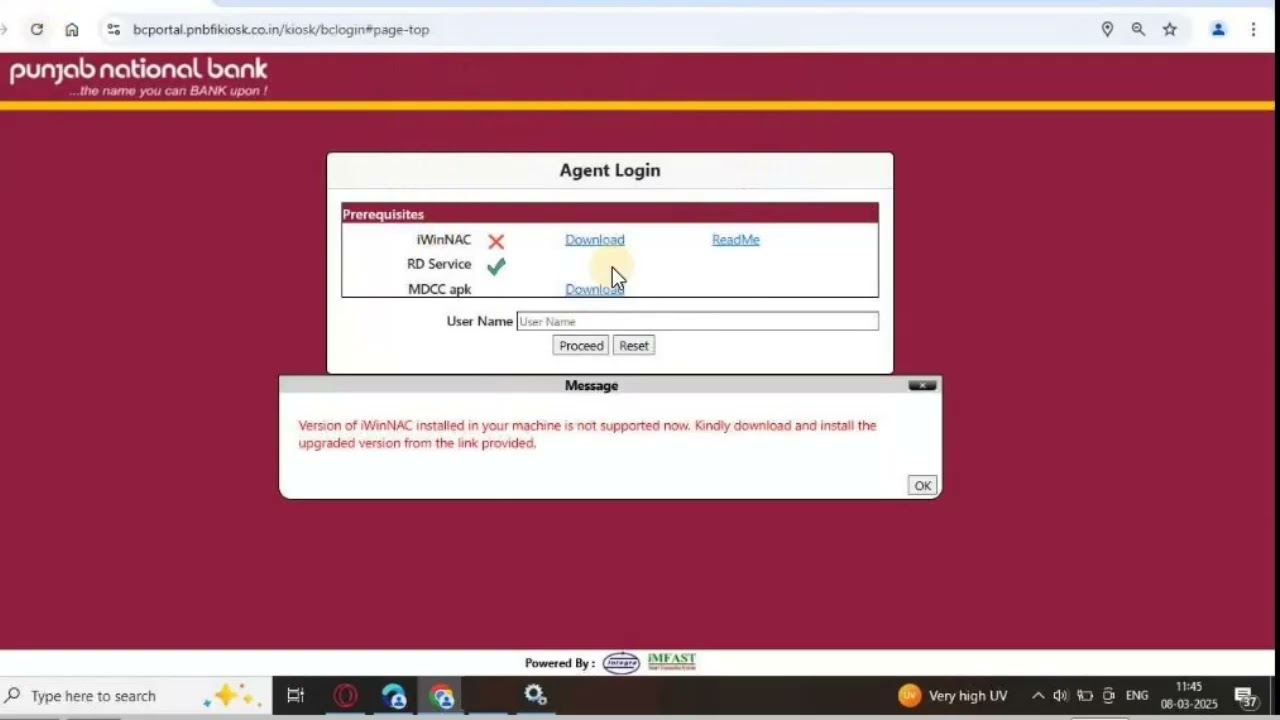Open the Chrome profile avatar
This screenshot has height=720, width=1280.
coord(1218,29)
